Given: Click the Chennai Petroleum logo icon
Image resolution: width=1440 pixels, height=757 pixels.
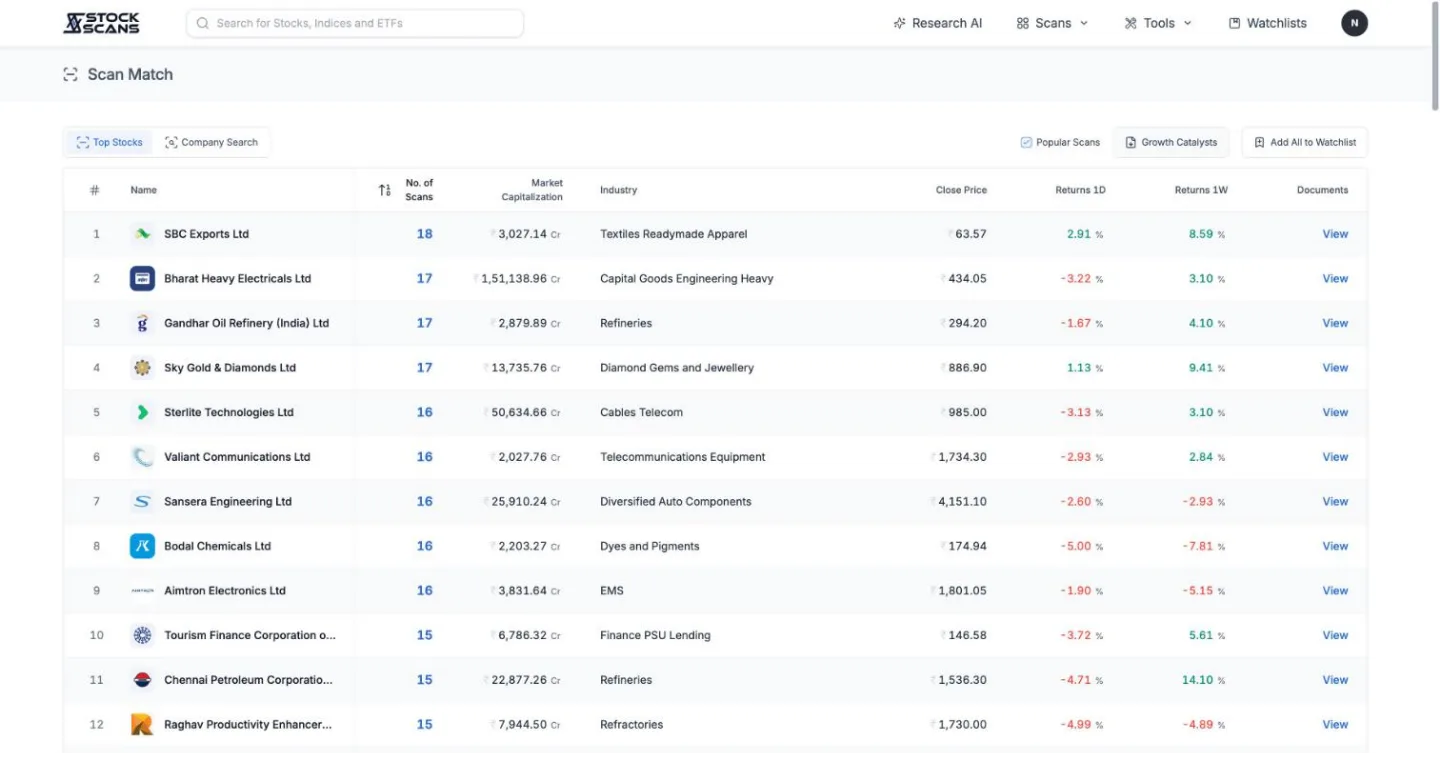Looking at the screenshot, I should click(142, 680).
